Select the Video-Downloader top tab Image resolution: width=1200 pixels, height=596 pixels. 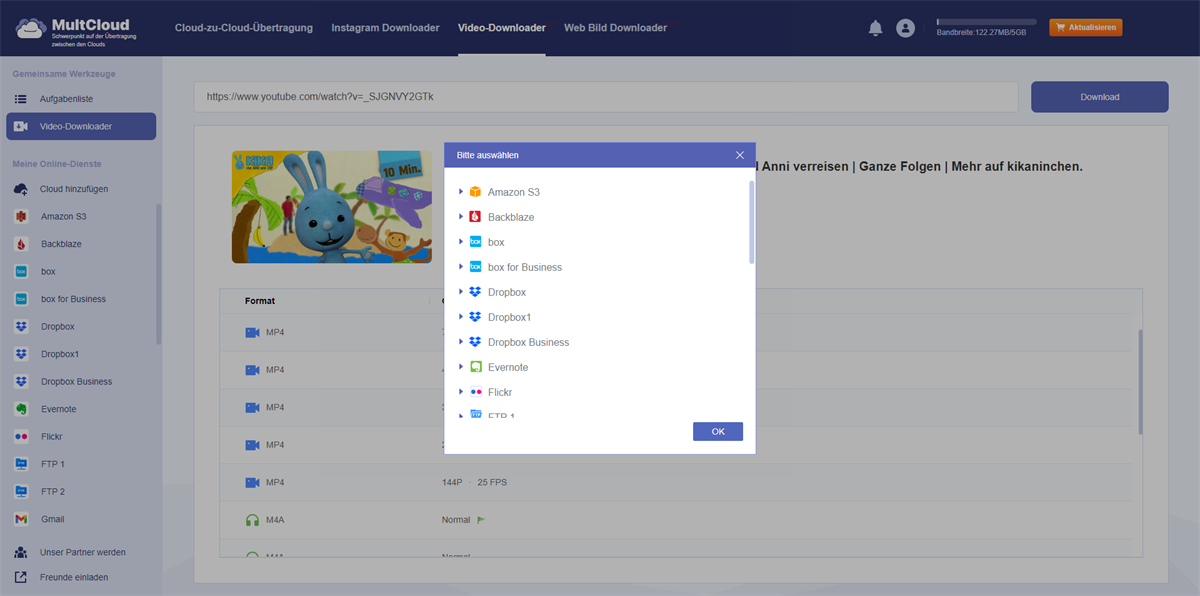pyautogui.click(x=502, y=28)
